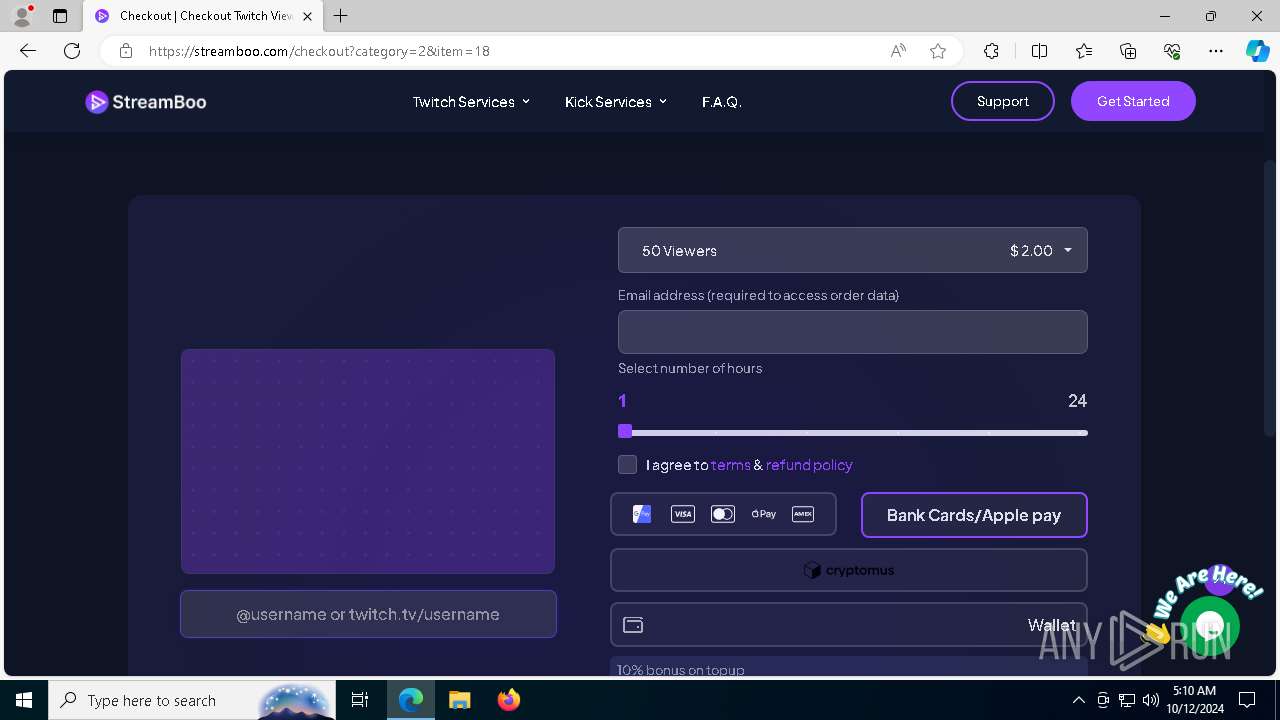
Task: Focus the Twitch username input field
Action: point(368,614)
